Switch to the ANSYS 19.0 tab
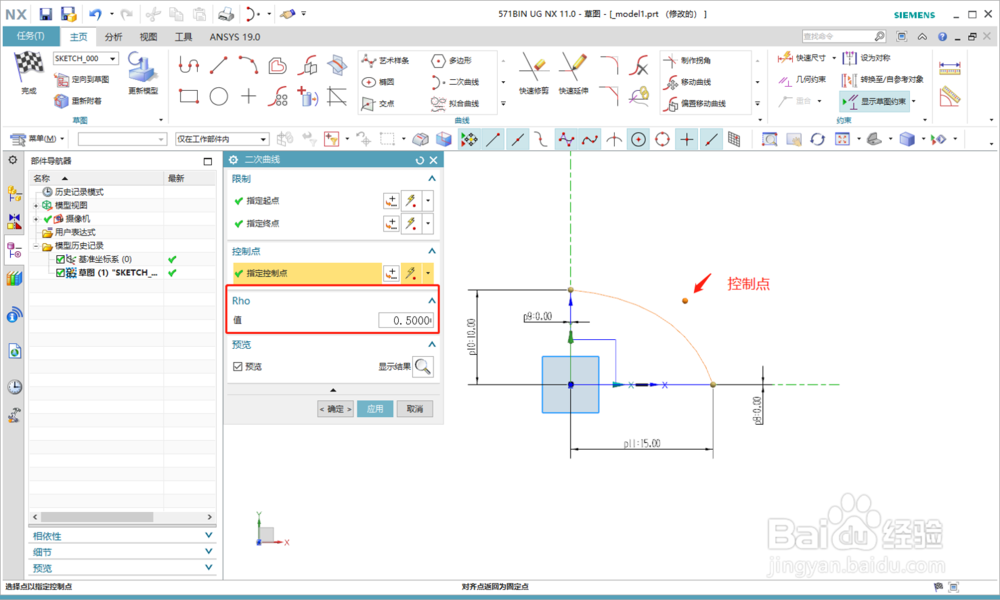 point(235,37)
